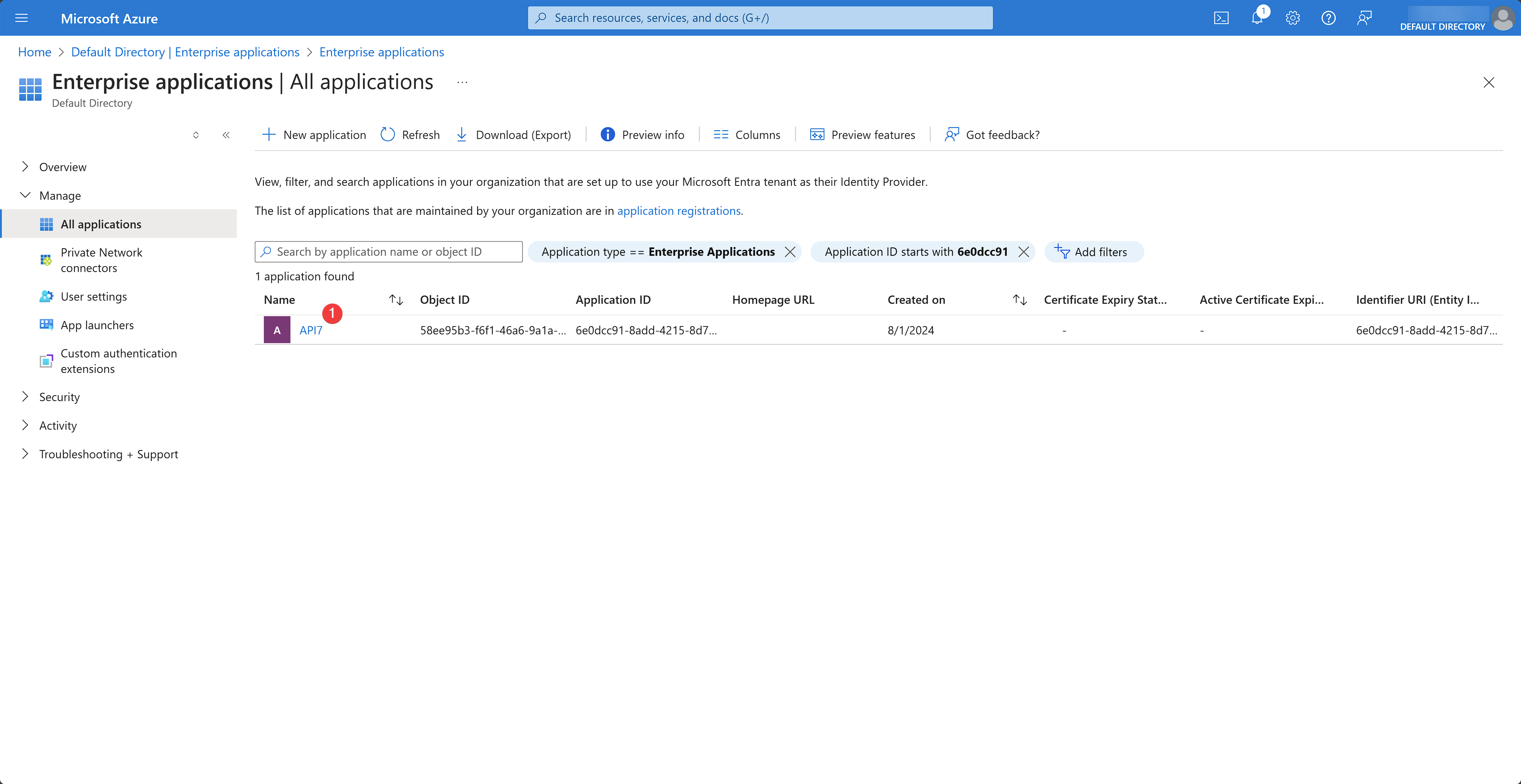Open Preview info
The width and height of the screenshot is (1521, 784).
pyautogui.click(x=642, y=135)
